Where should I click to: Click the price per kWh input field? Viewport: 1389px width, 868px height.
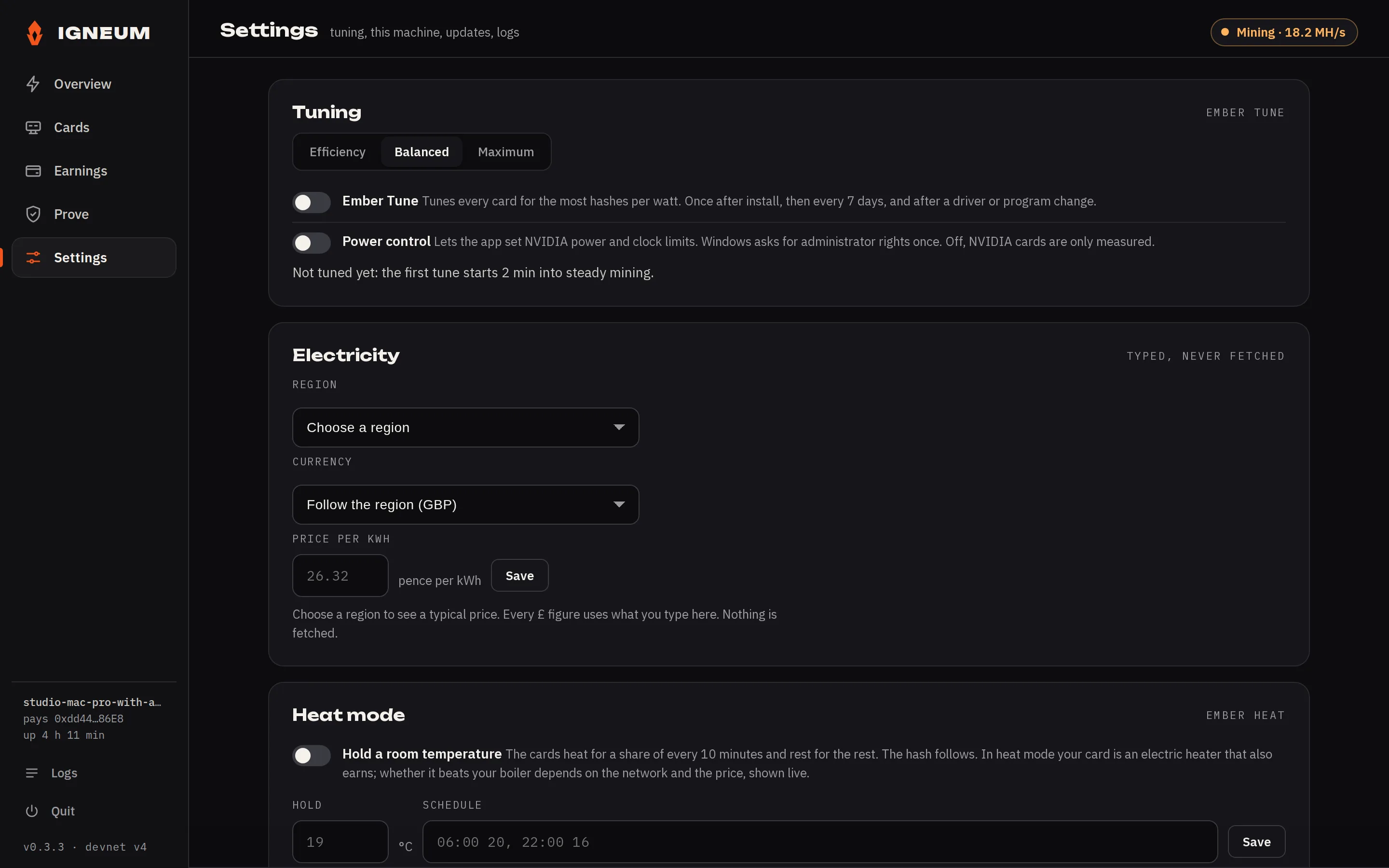[340, 576]
